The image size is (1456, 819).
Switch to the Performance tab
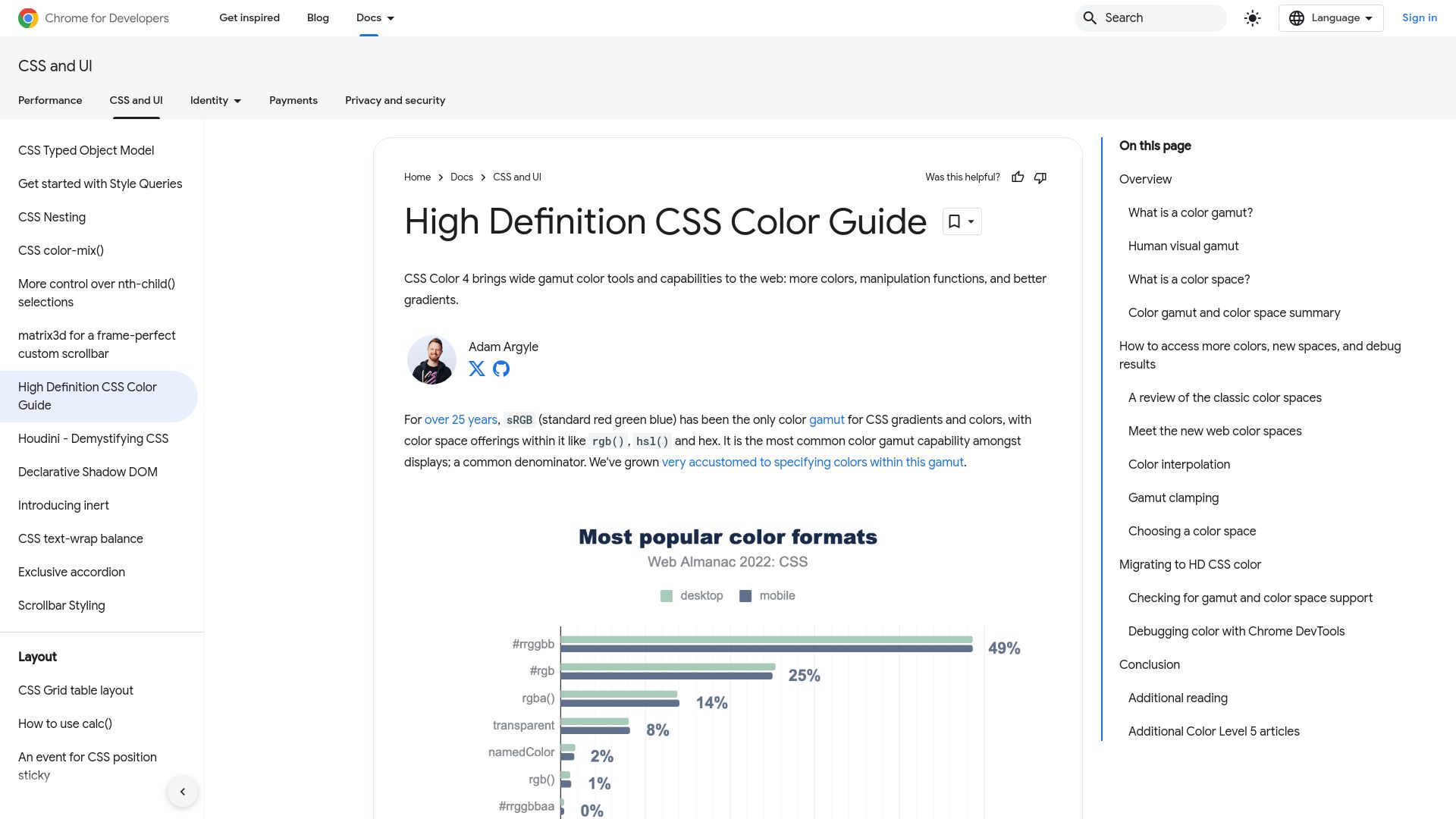(x=50, y=100)
